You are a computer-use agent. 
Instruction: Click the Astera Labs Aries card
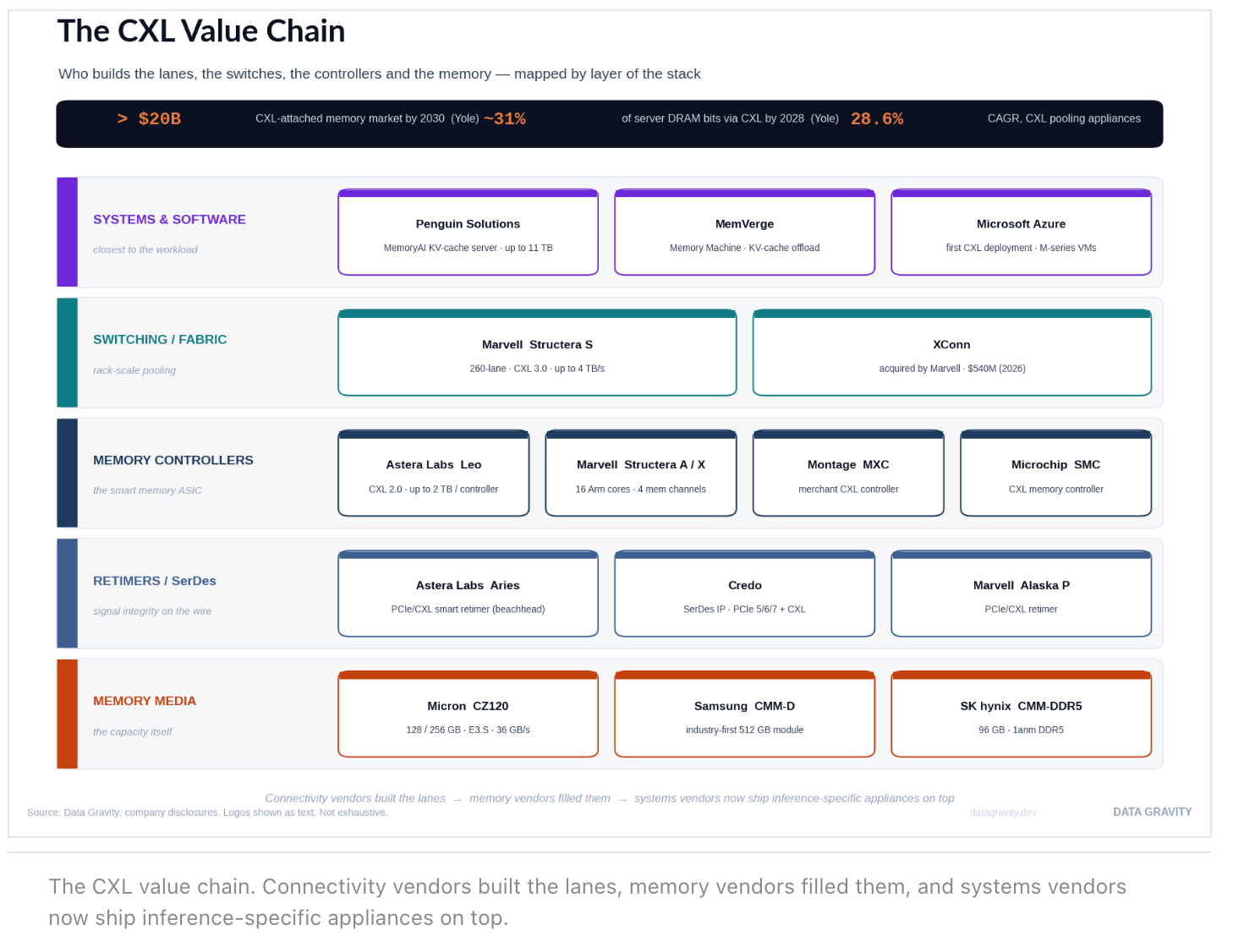coord(468,594)
